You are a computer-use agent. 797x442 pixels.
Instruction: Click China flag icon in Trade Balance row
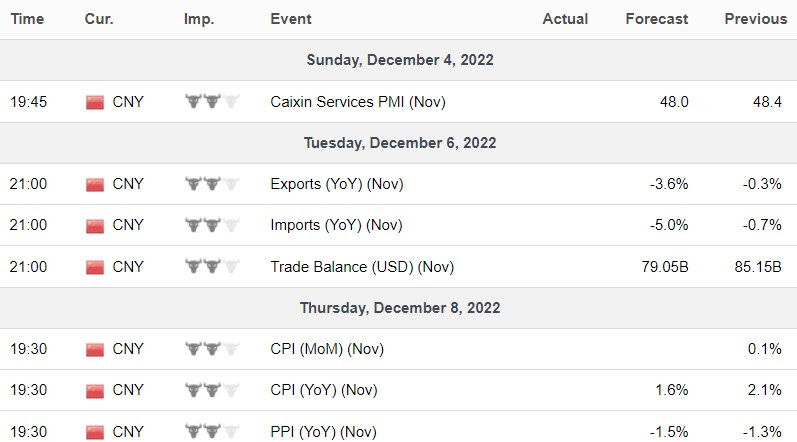[x=95, y=267]
